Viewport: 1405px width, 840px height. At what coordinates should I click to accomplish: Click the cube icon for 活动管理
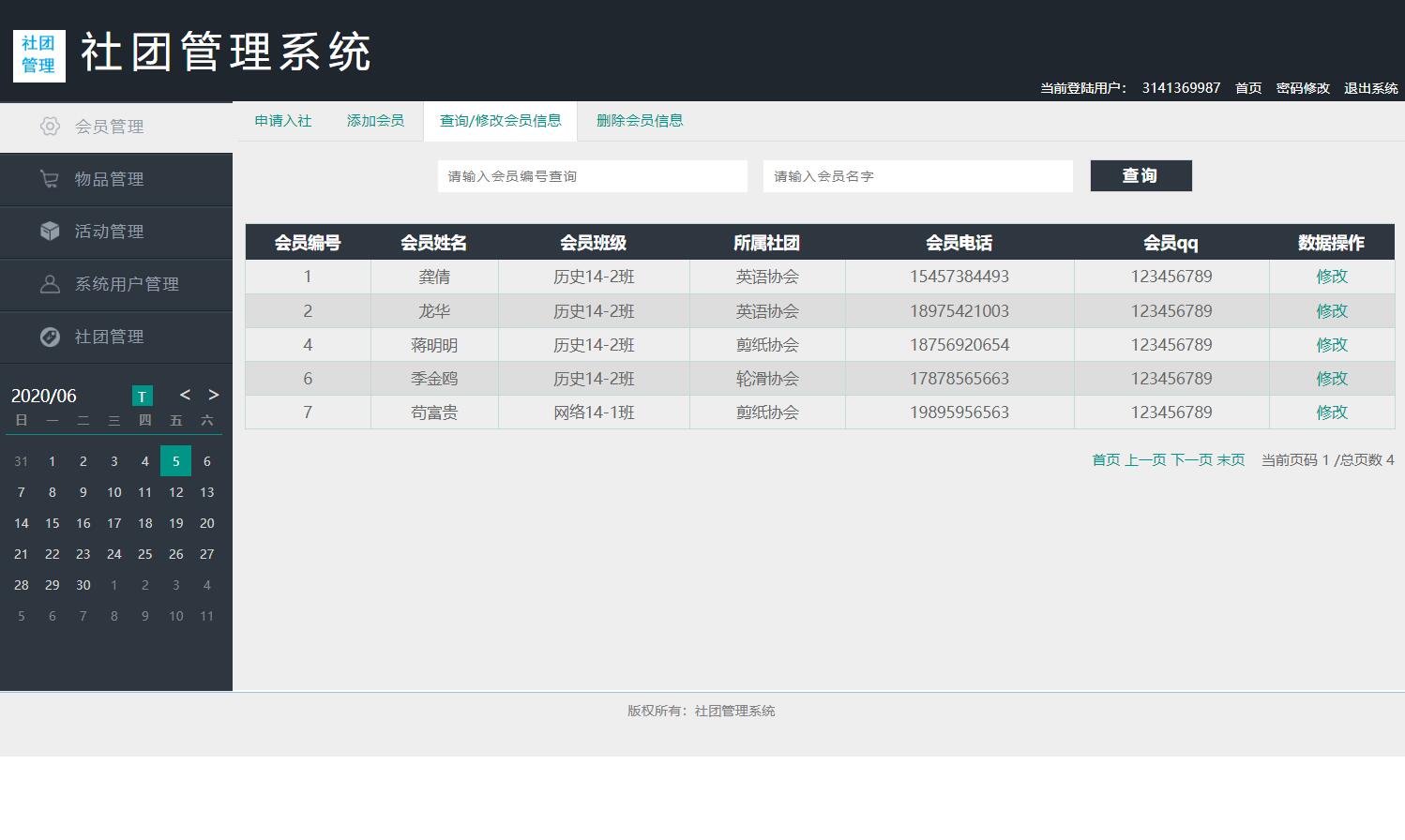tap(50, 232)
